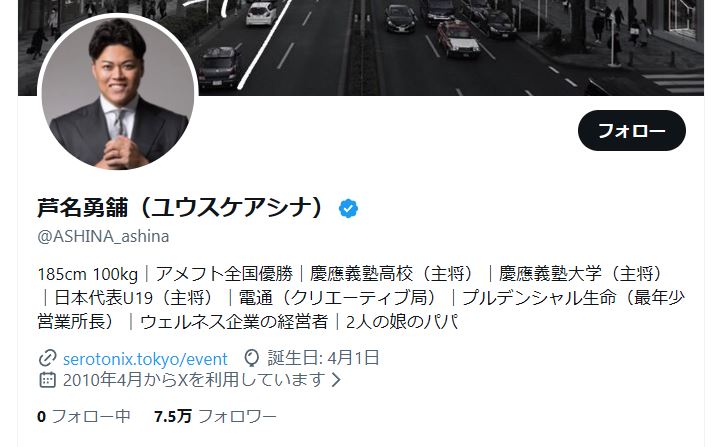
Task: Open the 7.5万 フォロワー followers list
Action: pyautogui.click(x=216, y=416)
